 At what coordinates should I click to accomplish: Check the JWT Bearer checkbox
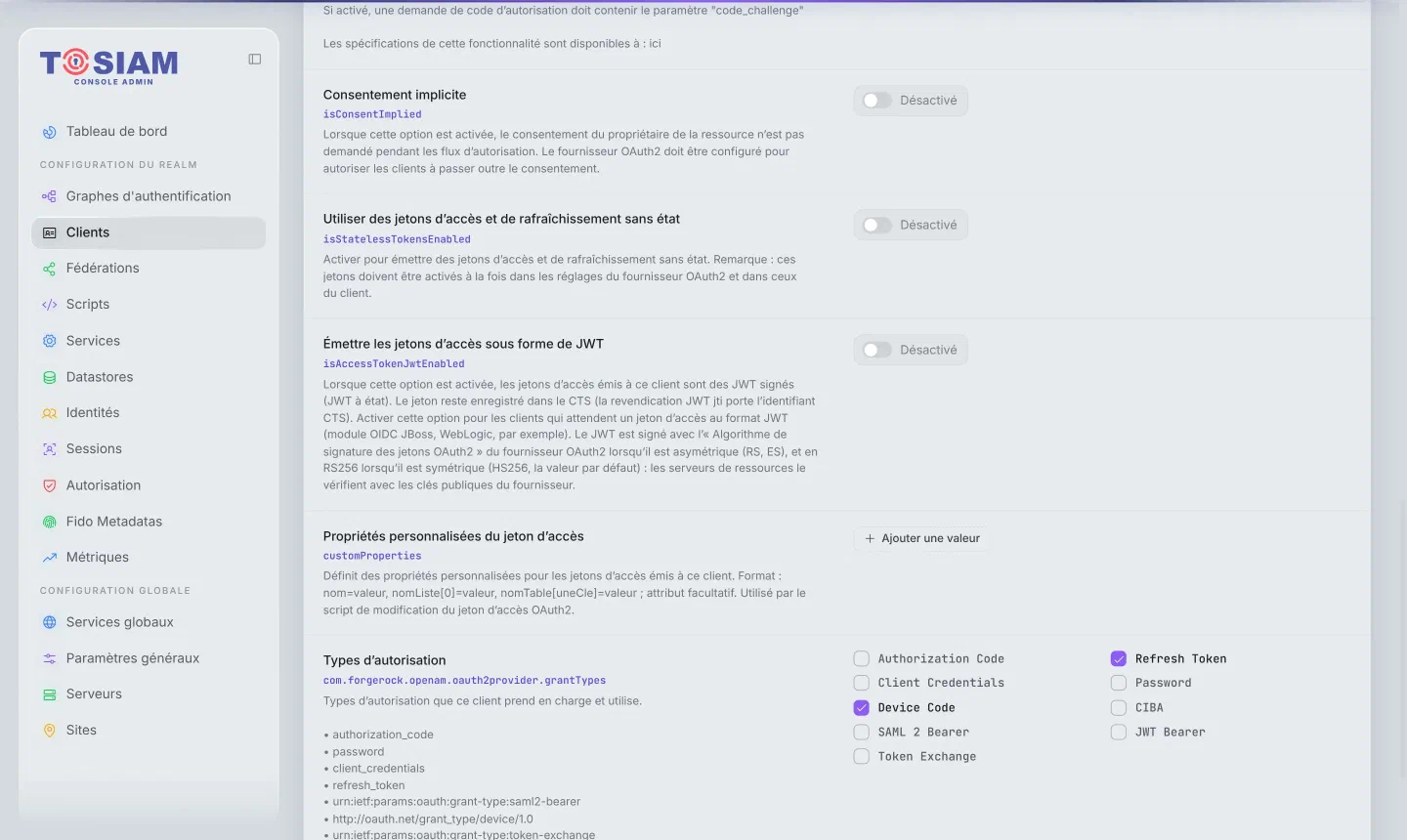tap(1119, 733)
